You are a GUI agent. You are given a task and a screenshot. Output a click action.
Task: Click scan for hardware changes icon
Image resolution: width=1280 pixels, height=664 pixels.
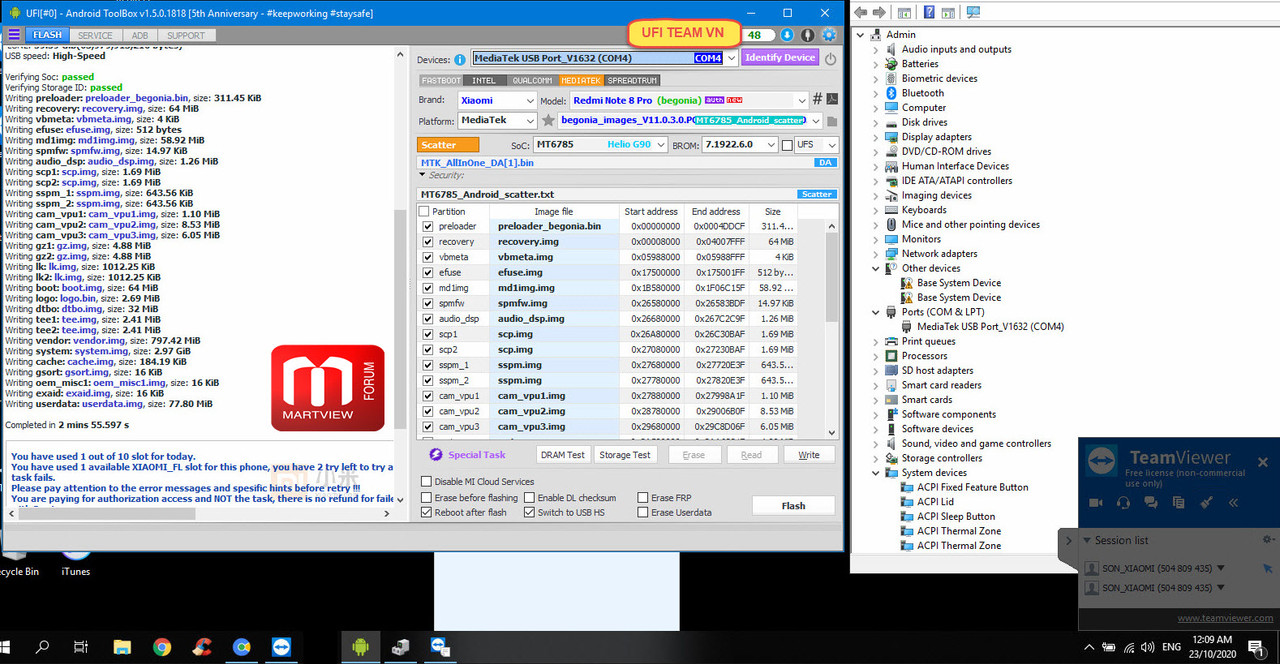(973, 12)
